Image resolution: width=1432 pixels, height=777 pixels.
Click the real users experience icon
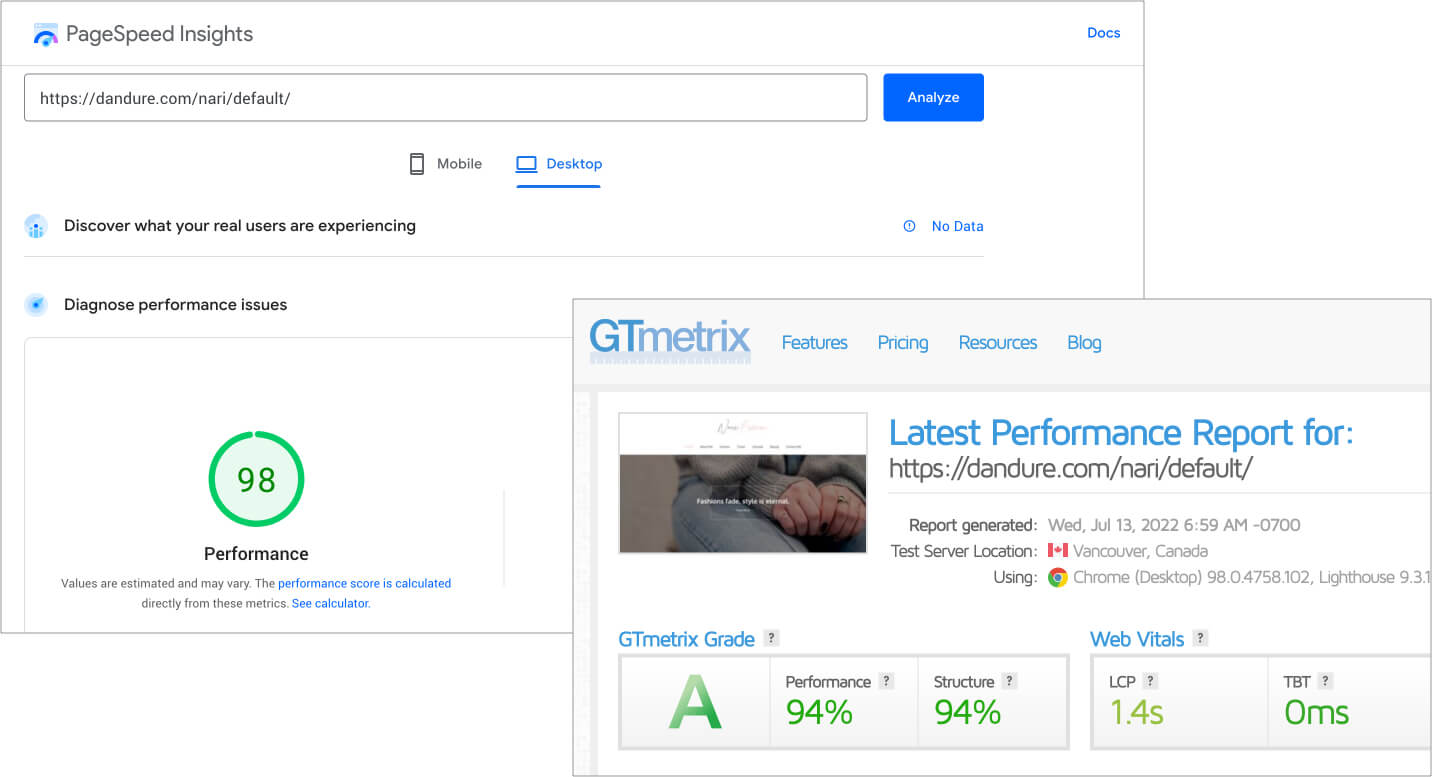tap(36, 226)
